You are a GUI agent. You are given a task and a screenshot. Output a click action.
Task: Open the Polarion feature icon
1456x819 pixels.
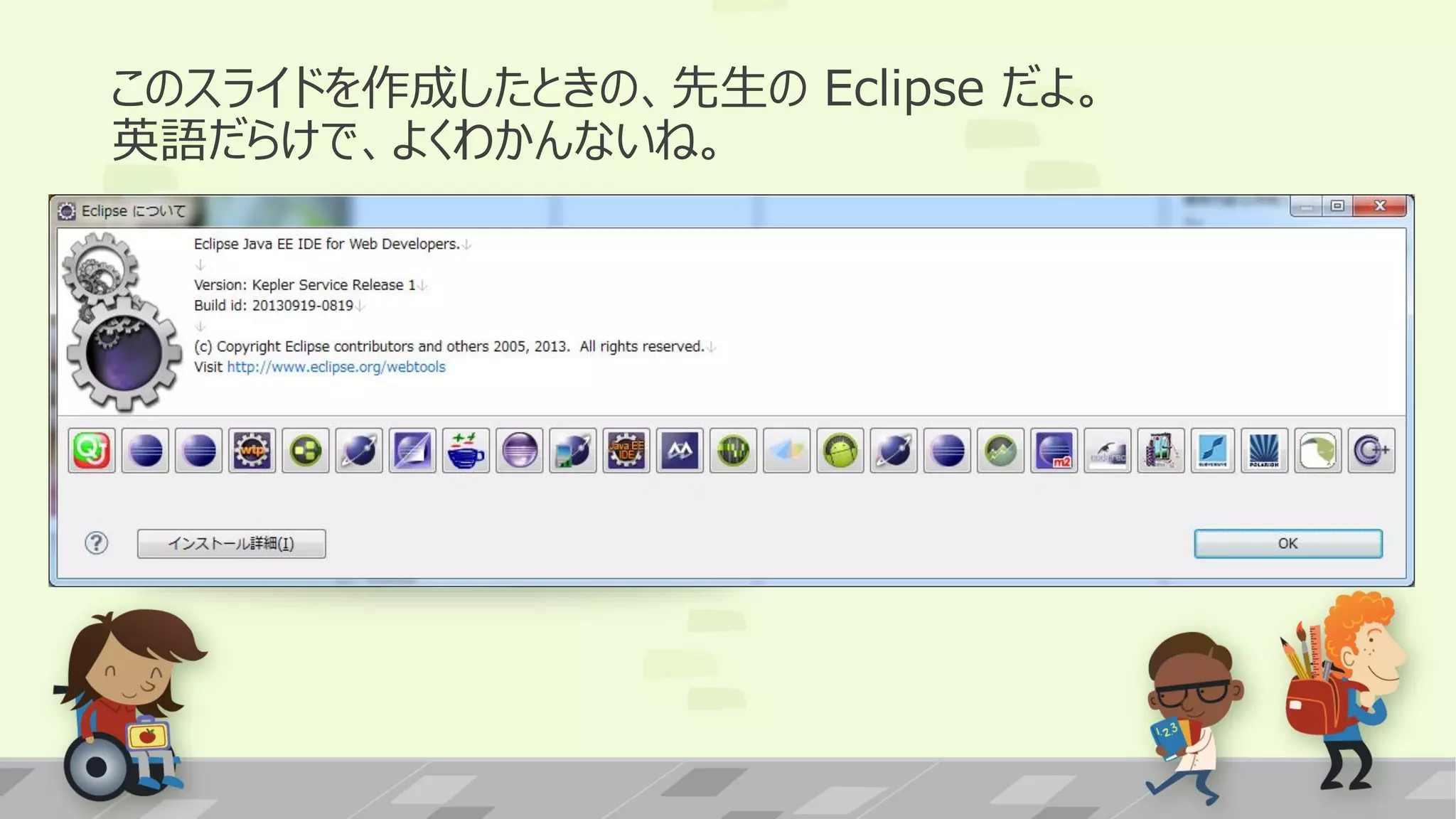(x=1264, y=450)
